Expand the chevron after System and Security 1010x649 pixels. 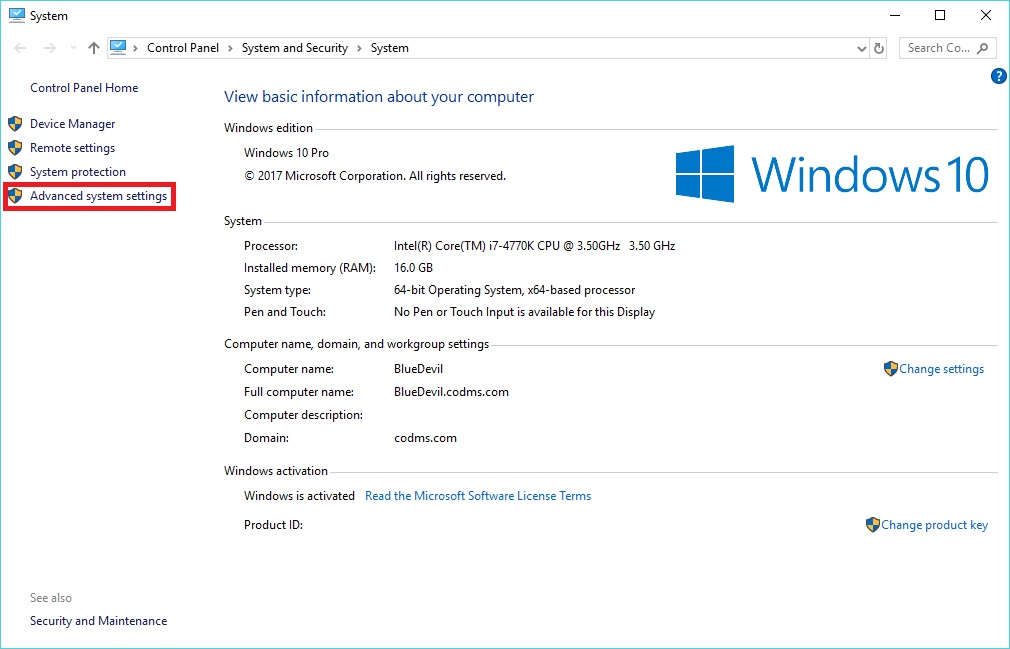[359, 48]
